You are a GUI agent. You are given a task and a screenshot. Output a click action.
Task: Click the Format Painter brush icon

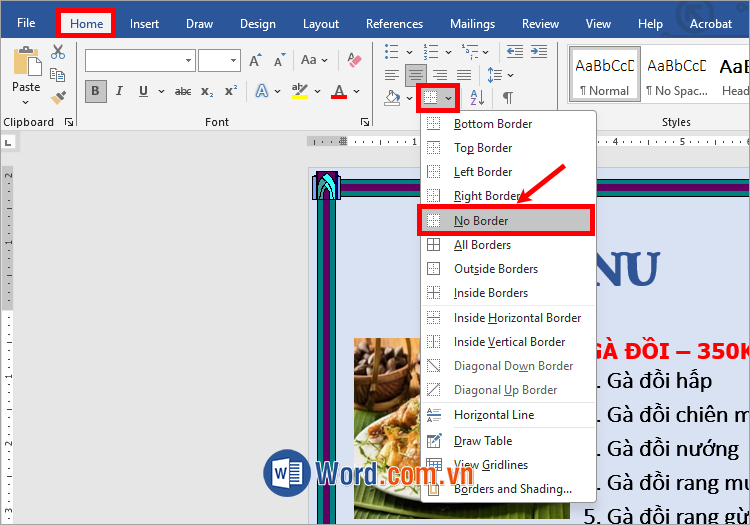click(58, 98)
